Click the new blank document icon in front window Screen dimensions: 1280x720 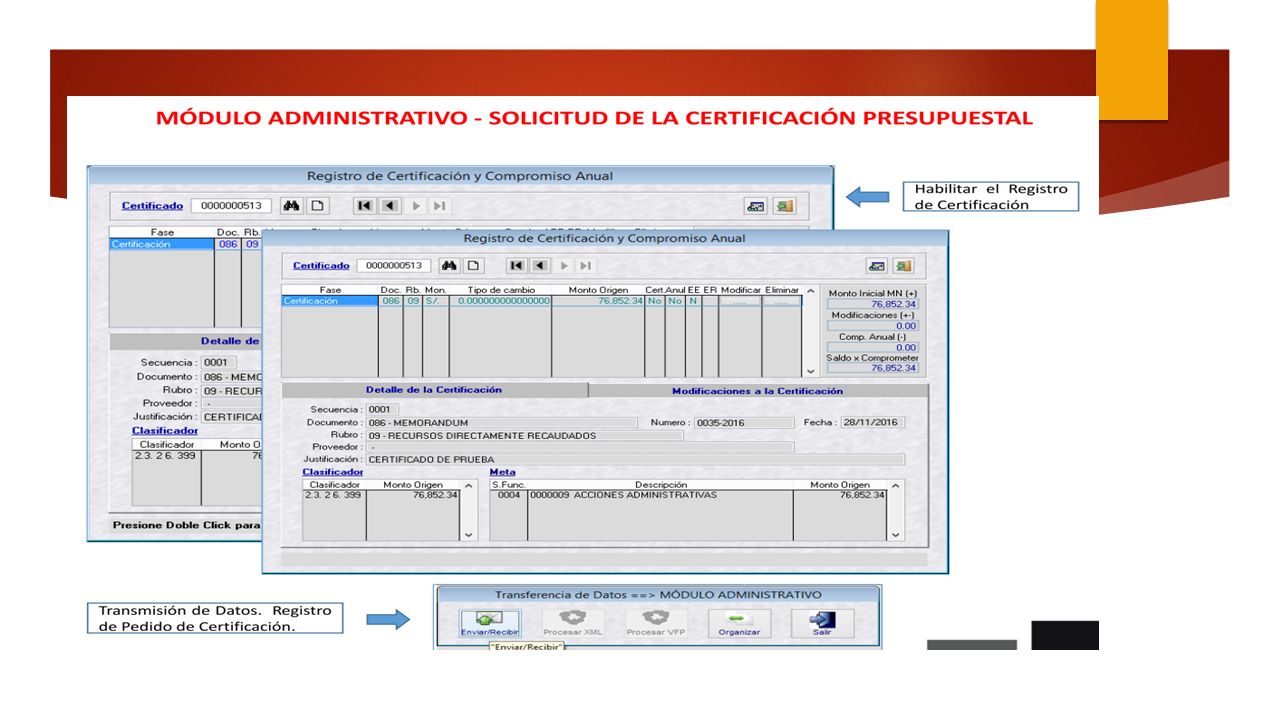point(474,265)
